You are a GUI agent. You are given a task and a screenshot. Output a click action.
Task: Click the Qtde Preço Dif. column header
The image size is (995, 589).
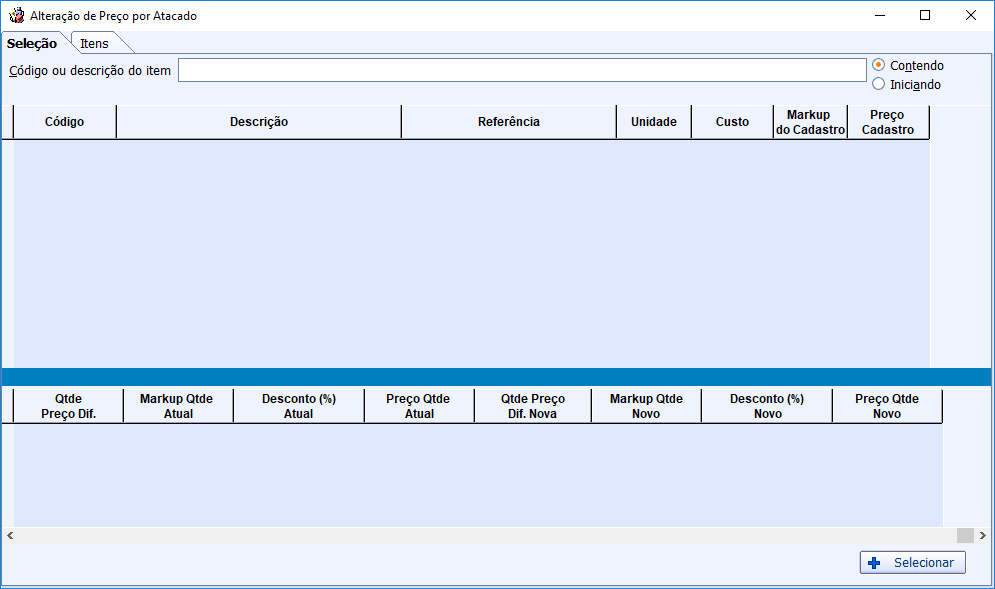click(69, 406)
